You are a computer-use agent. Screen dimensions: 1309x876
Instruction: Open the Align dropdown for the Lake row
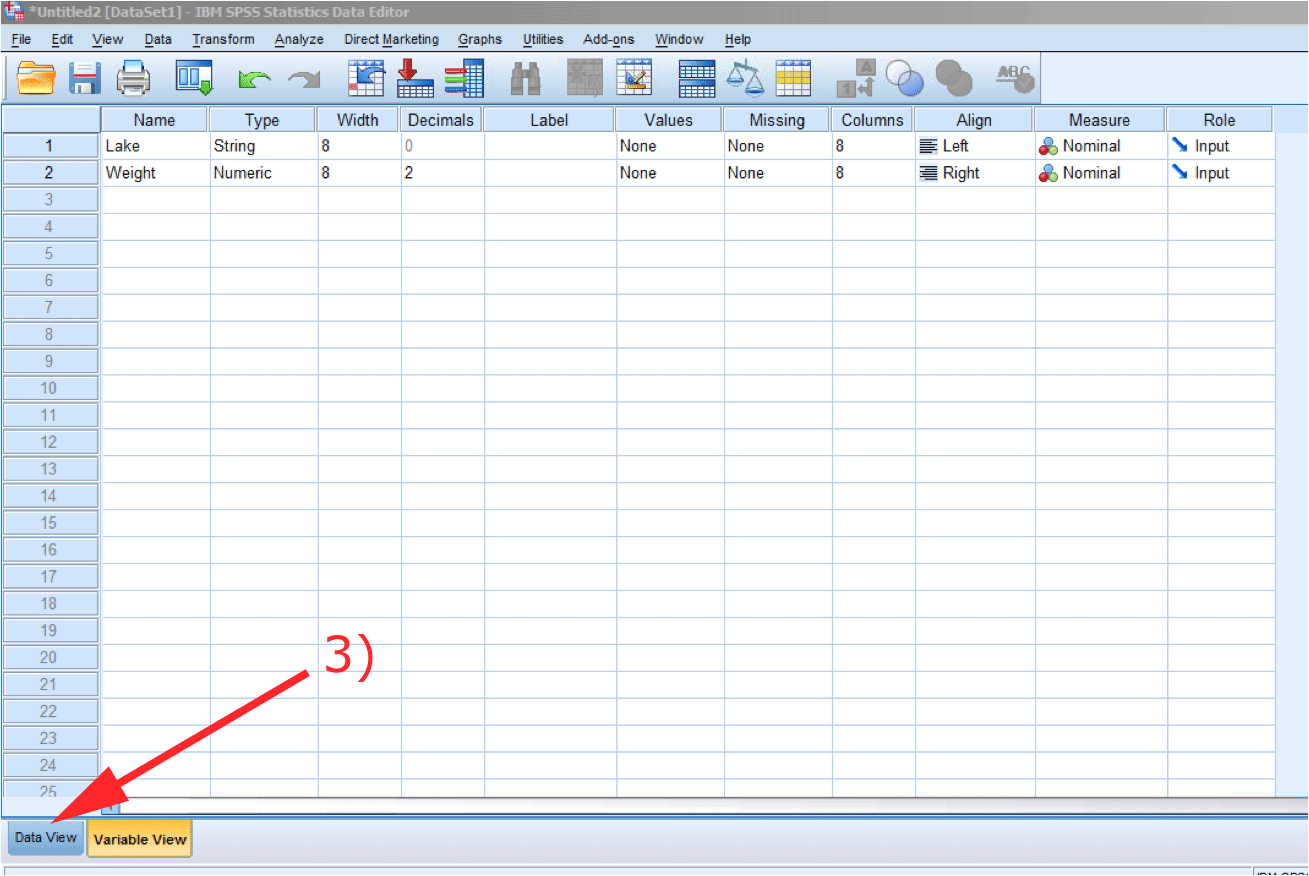pos(973,145)
